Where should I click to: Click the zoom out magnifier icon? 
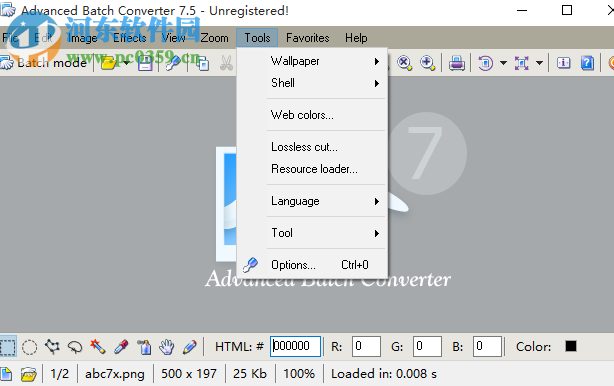404,63
